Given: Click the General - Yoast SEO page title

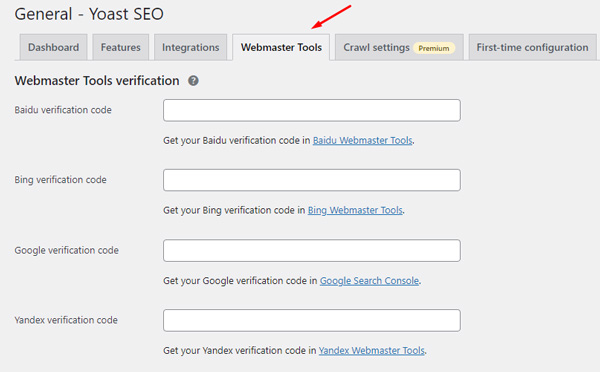Looking at the screenshot, I should (x=89, y=14).
